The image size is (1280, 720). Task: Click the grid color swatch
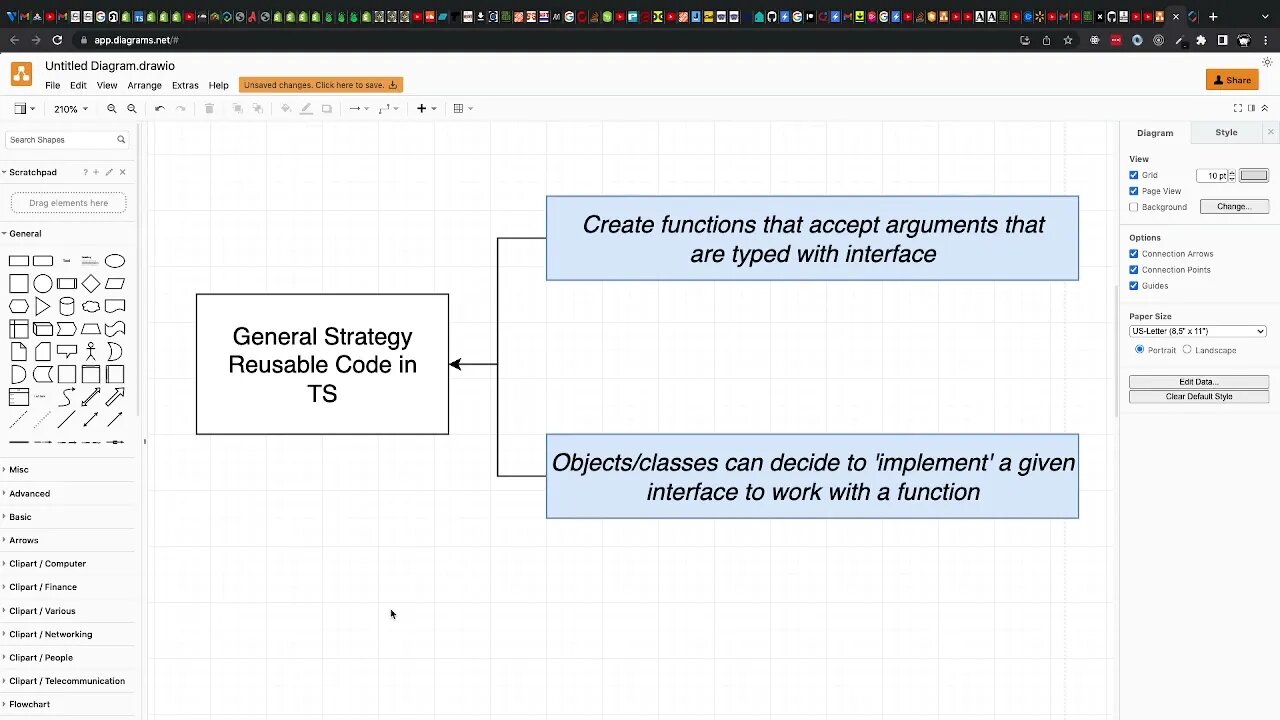(x=1254, y=175)
